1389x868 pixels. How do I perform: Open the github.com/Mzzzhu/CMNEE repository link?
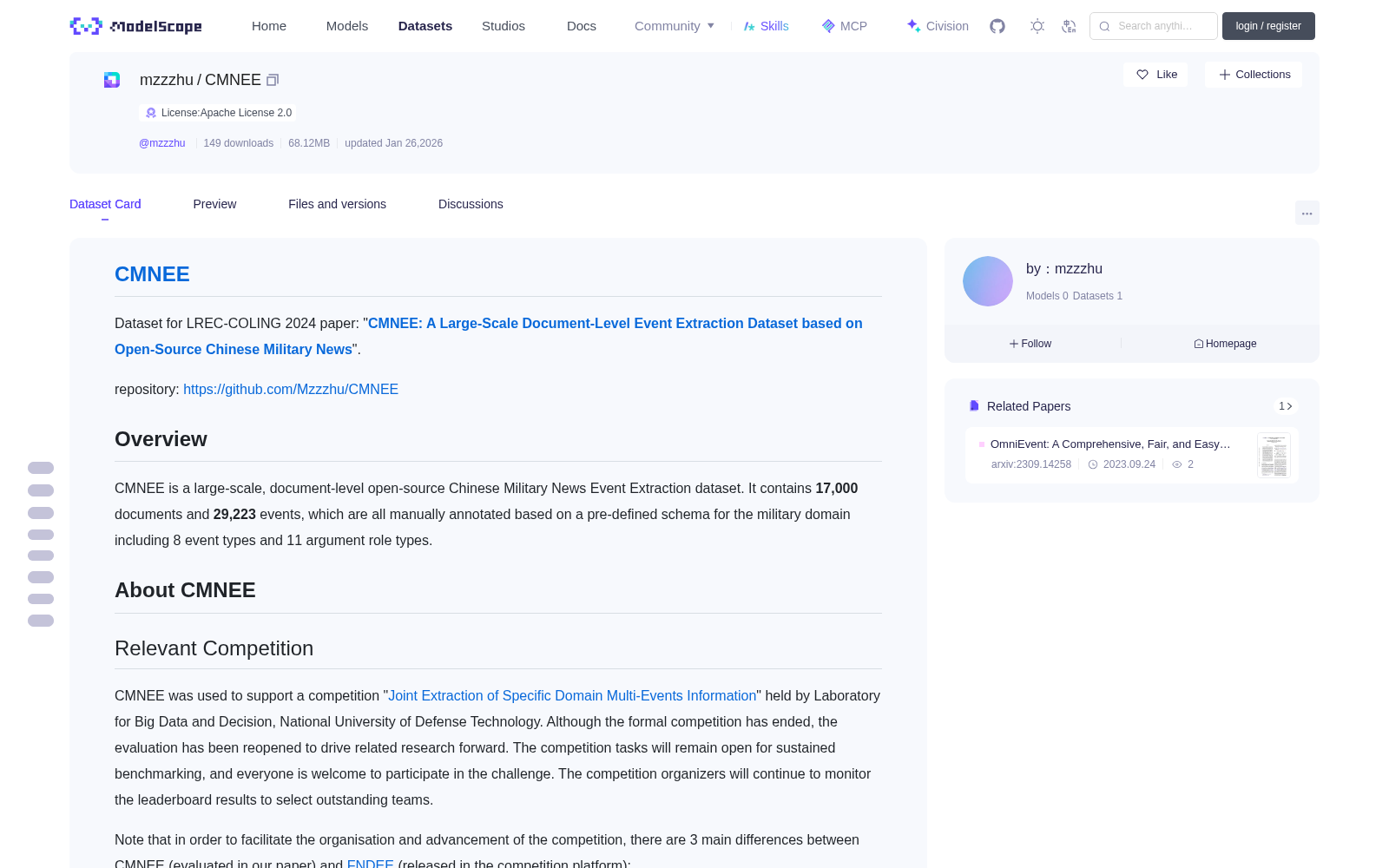(291, 390)
